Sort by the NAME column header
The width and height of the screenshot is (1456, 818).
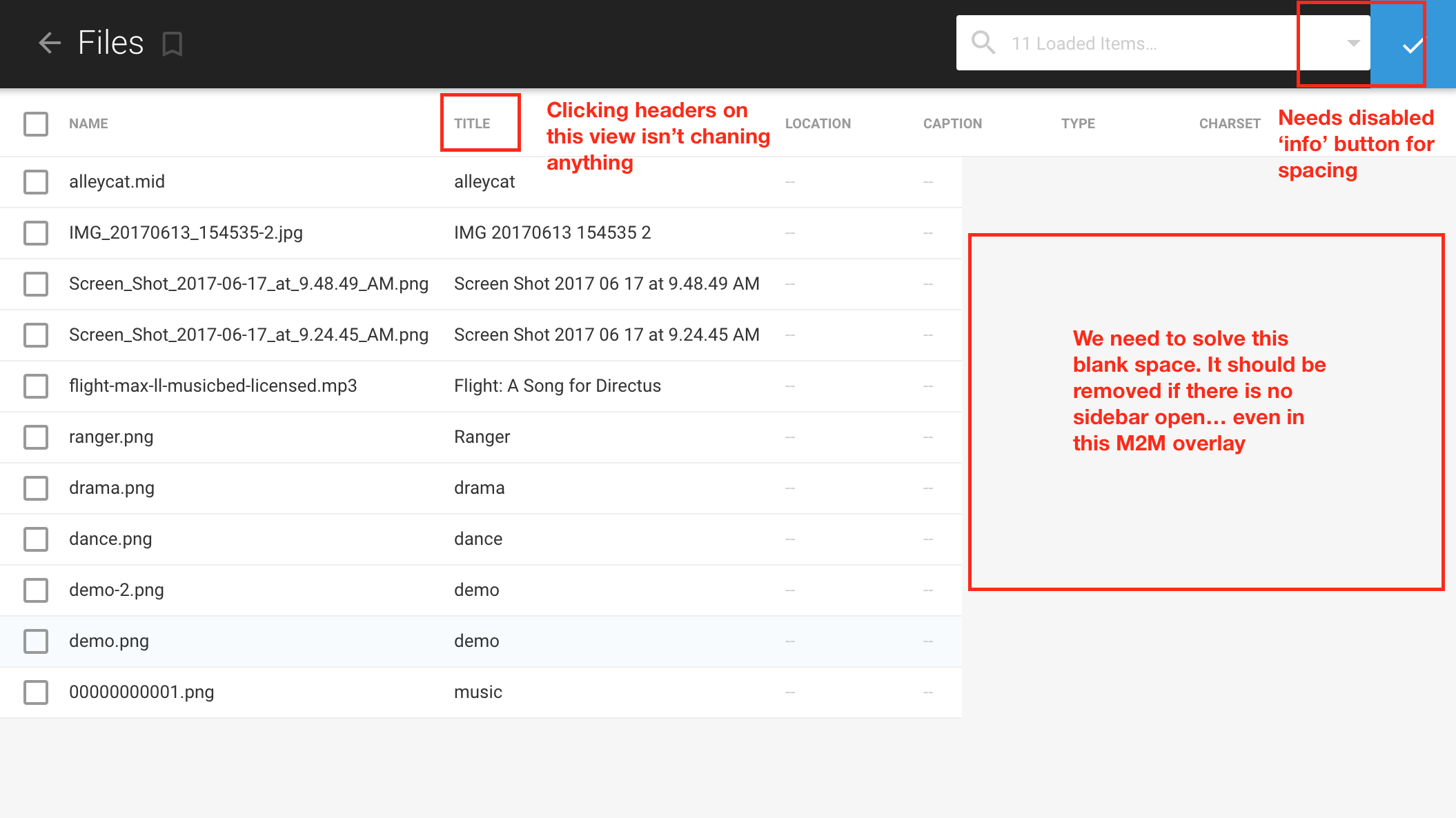click(x=88, y=123)
